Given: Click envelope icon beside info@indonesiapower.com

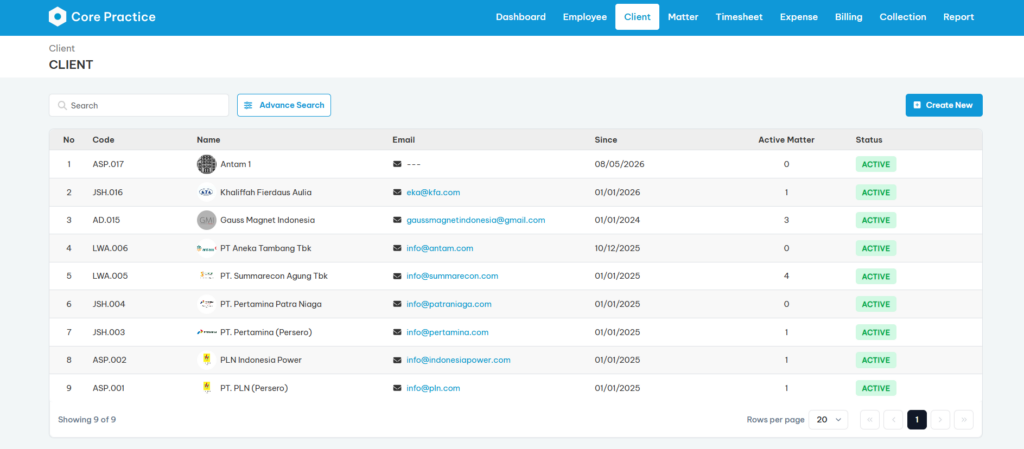Looking at the screenshot, I should click(x=397, y=360).
